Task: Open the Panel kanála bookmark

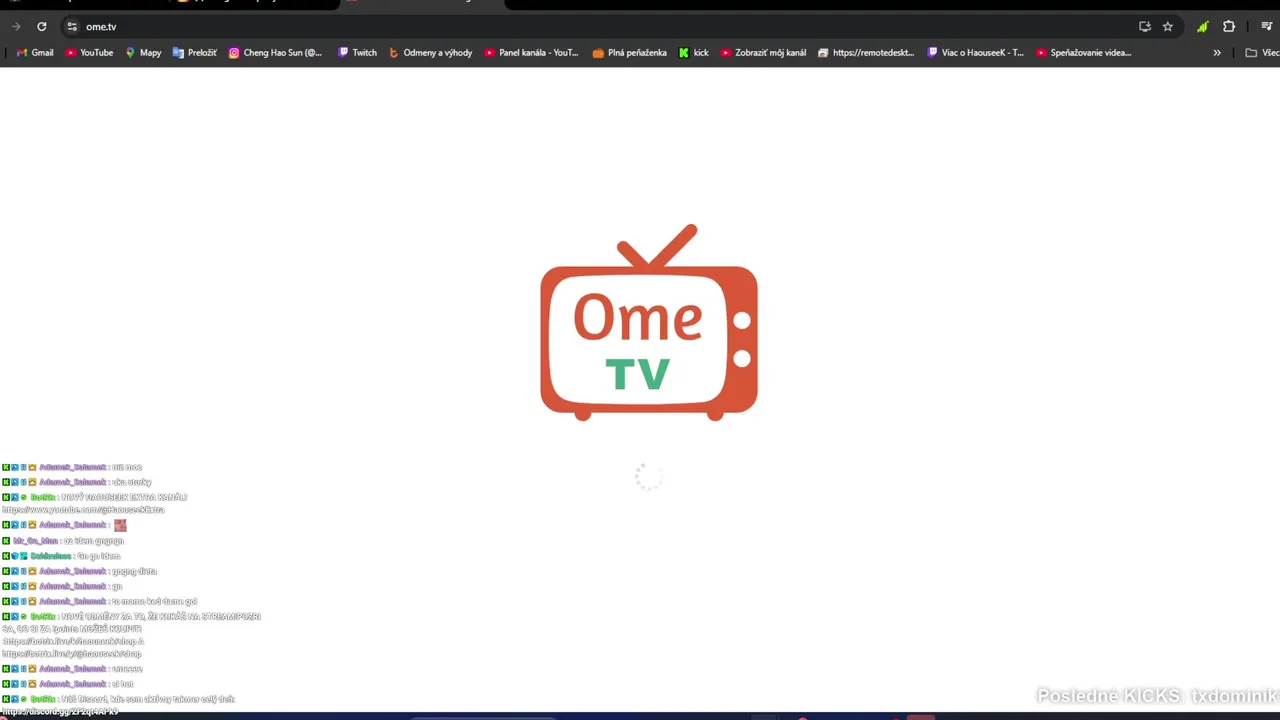Action: (531, 53)
